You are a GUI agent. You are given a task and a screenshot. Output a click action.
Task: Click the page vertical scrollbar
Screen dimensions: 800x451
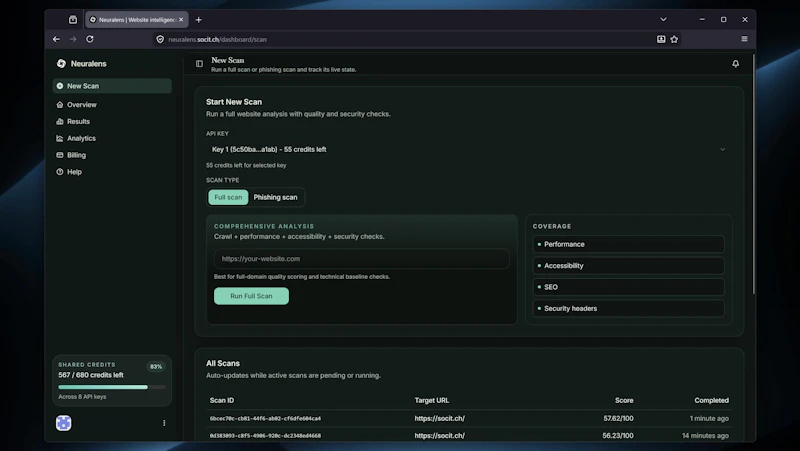[754, 174]
